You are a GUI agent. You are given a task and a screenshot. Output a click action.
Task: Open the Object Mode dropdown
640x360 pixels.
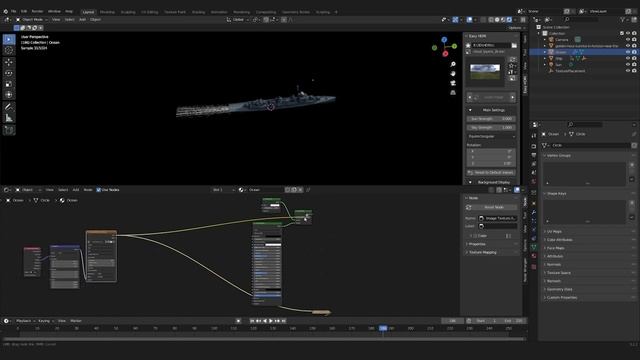click(32, 20)
